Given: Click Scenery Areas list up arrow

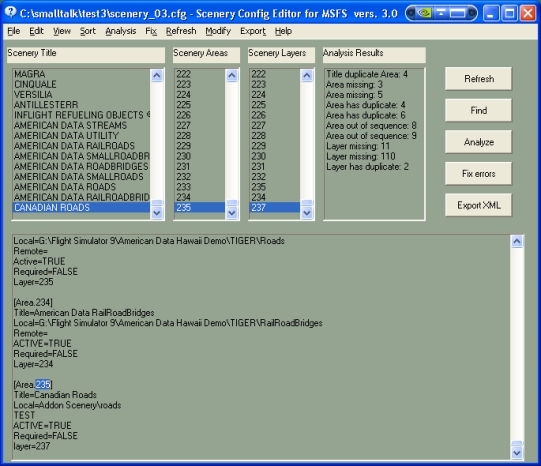Looking at the screenshot, I should click(232, 75).
